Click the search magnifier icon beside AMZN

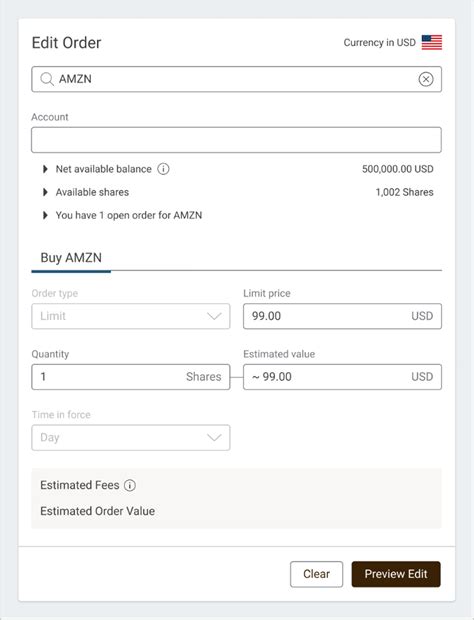point(47,79)
